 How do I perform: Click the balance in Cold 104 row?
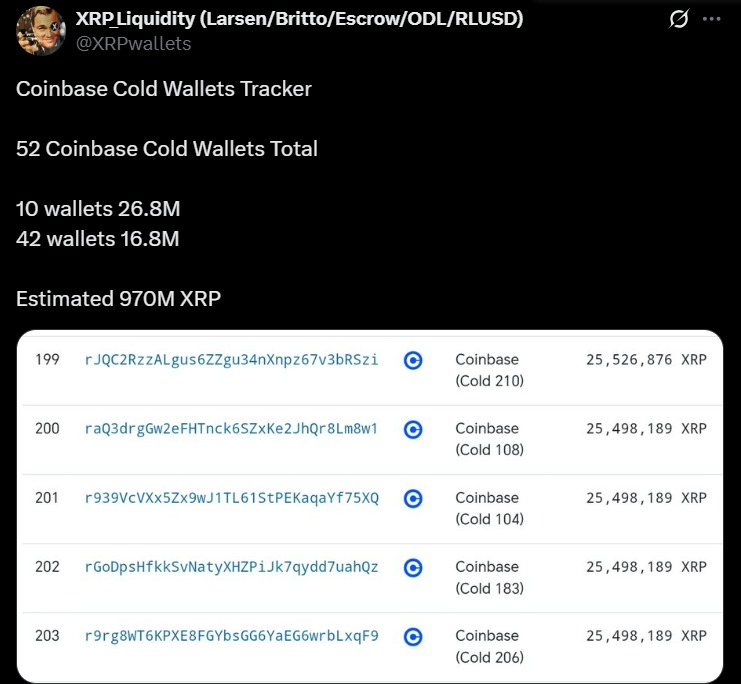(646, 498)
